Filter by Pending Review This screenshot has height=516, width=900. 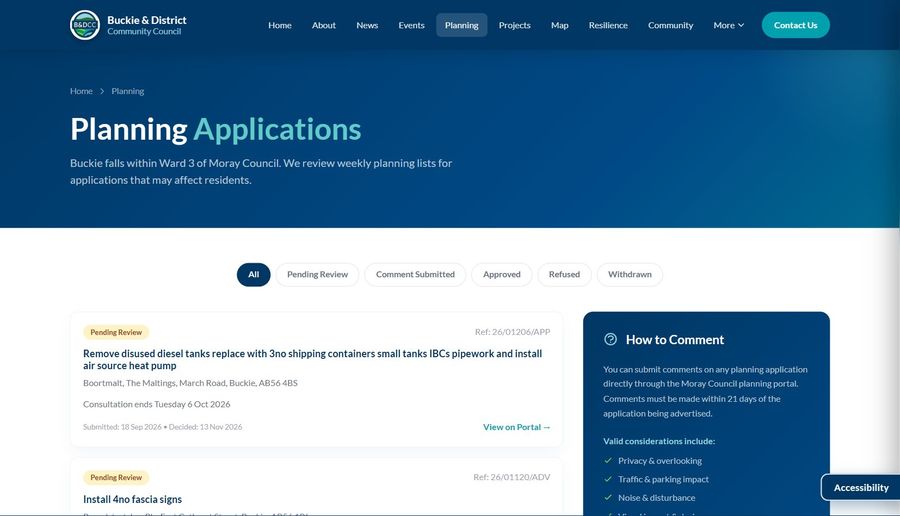point(317,274)
